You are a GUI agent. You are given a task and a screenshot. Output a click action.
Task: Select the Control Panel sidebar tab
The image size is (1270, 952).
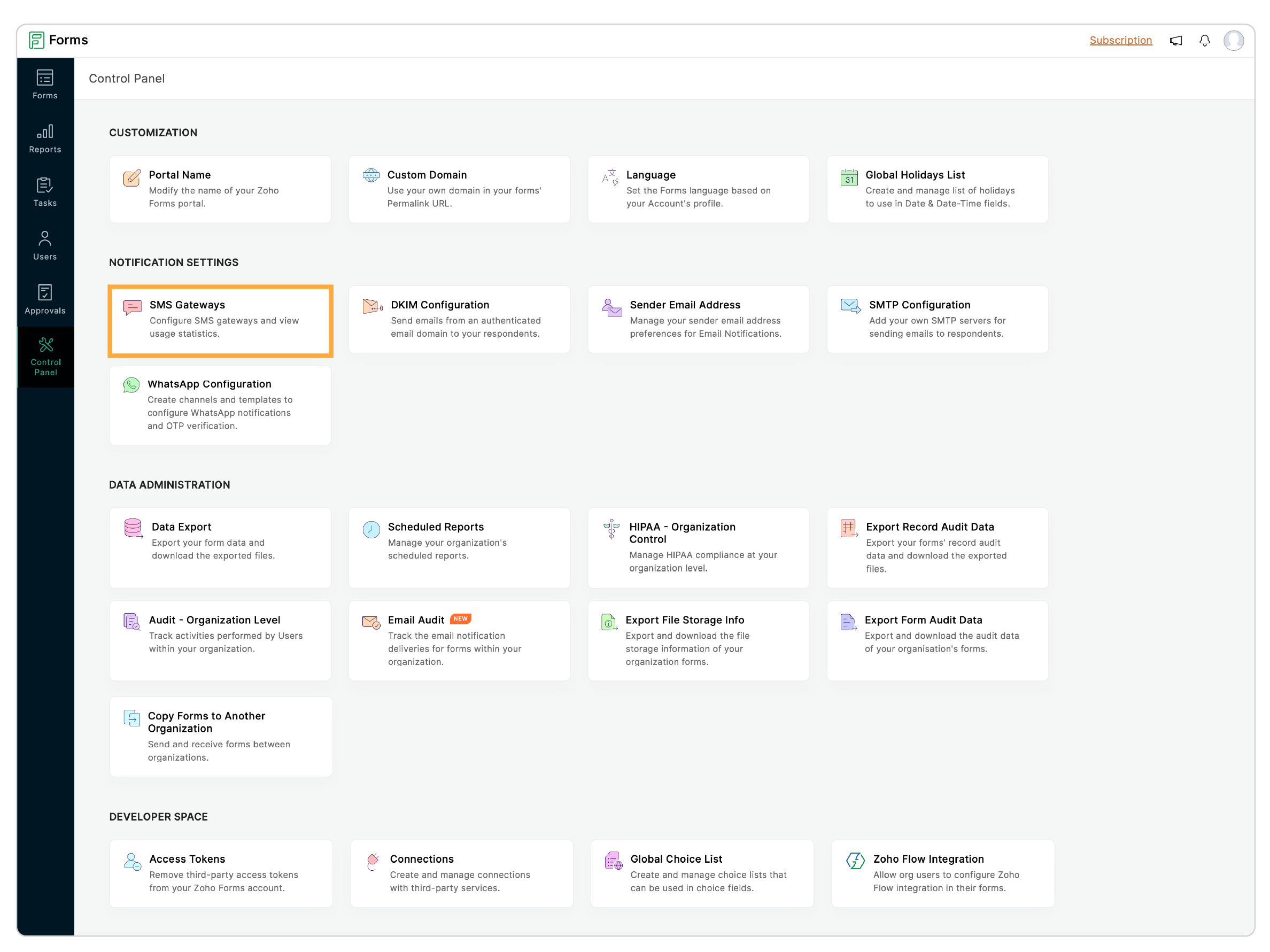[45, 357]
